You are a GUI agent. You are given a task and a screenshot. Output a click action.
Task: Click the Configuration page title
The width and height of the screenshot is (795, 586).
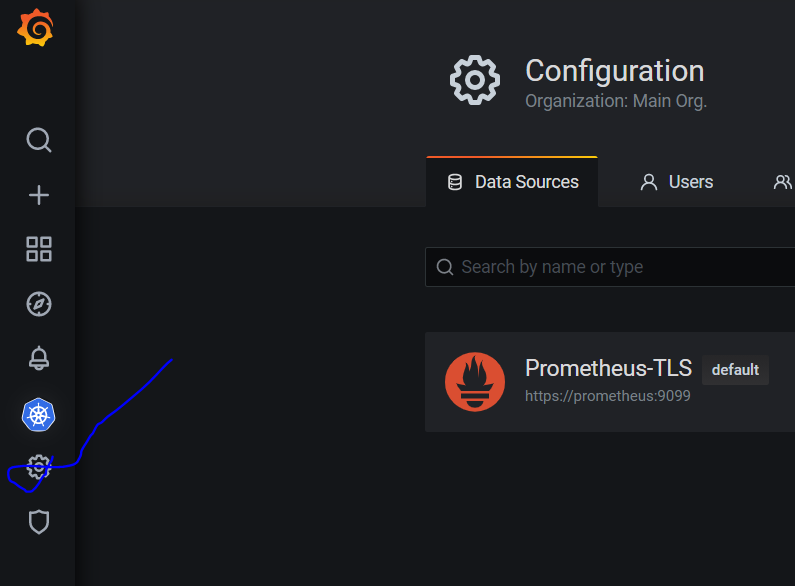[x=615, y=71]
